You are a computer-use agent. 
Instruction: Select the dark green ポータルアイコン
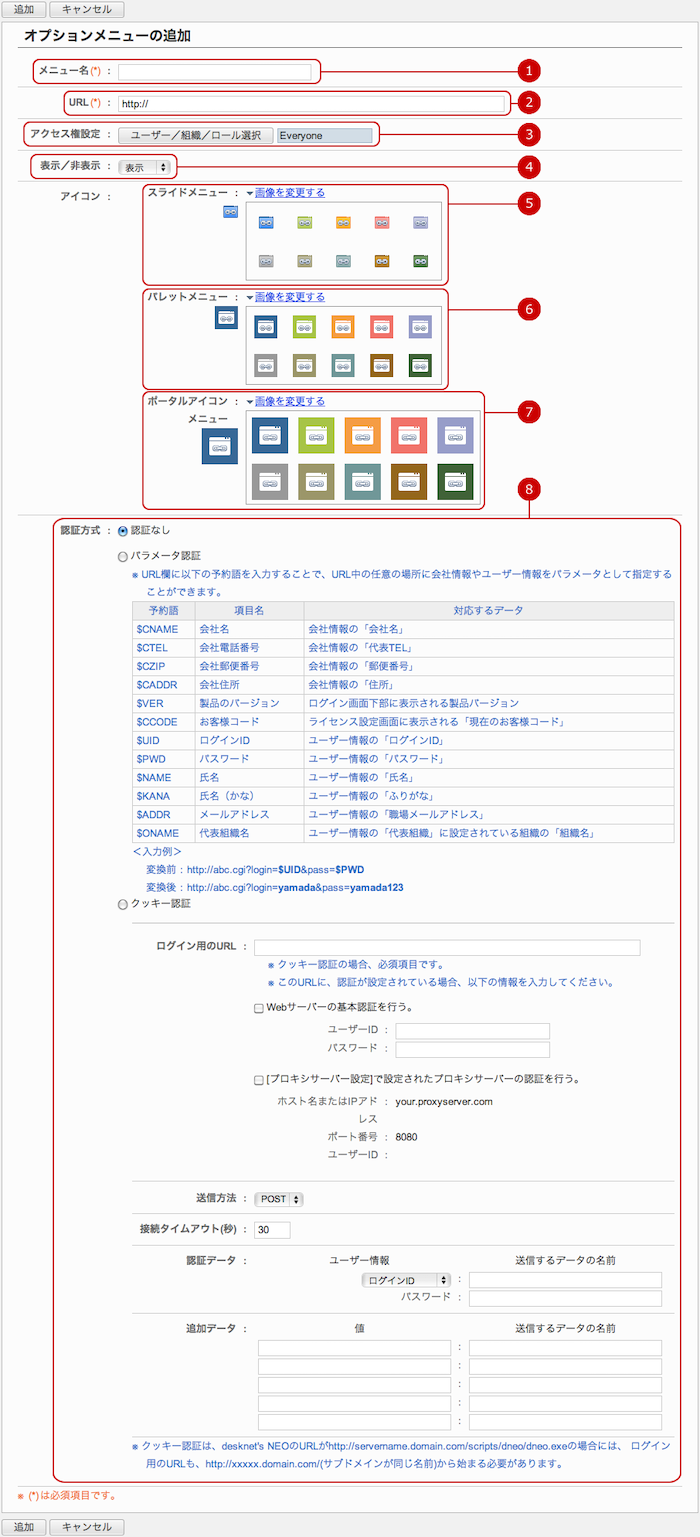[x=455, y=482]
